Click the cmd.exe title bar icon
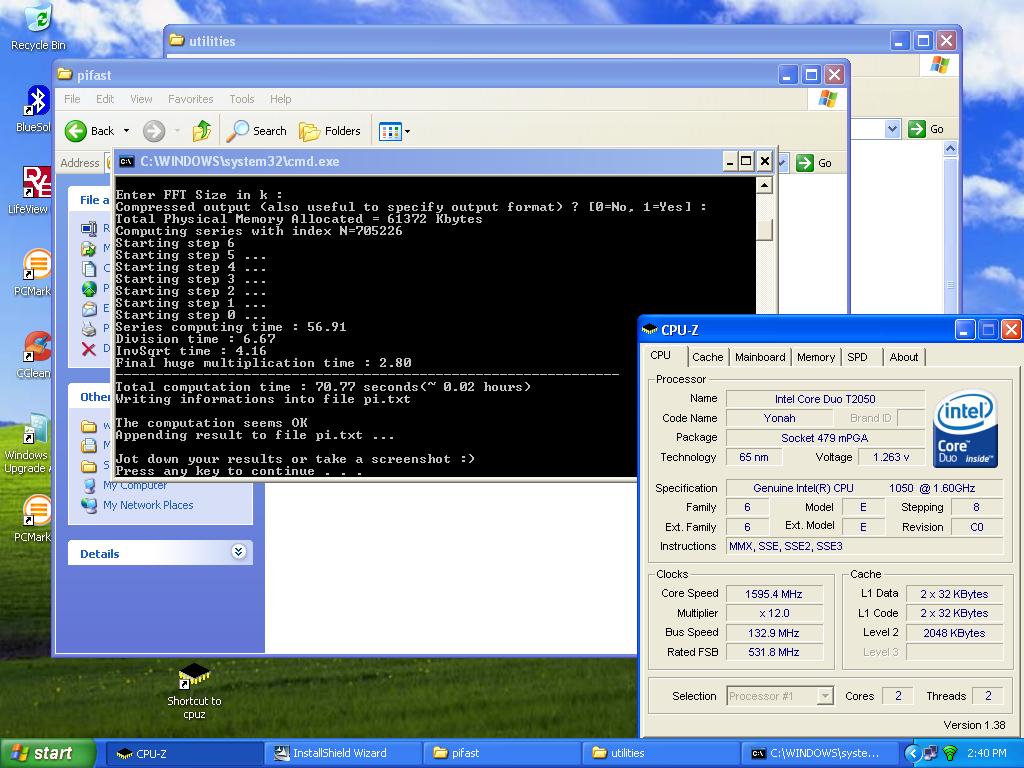Image resolution: width=1024 pixels, height=768 pixels. [x=127, y=161]
